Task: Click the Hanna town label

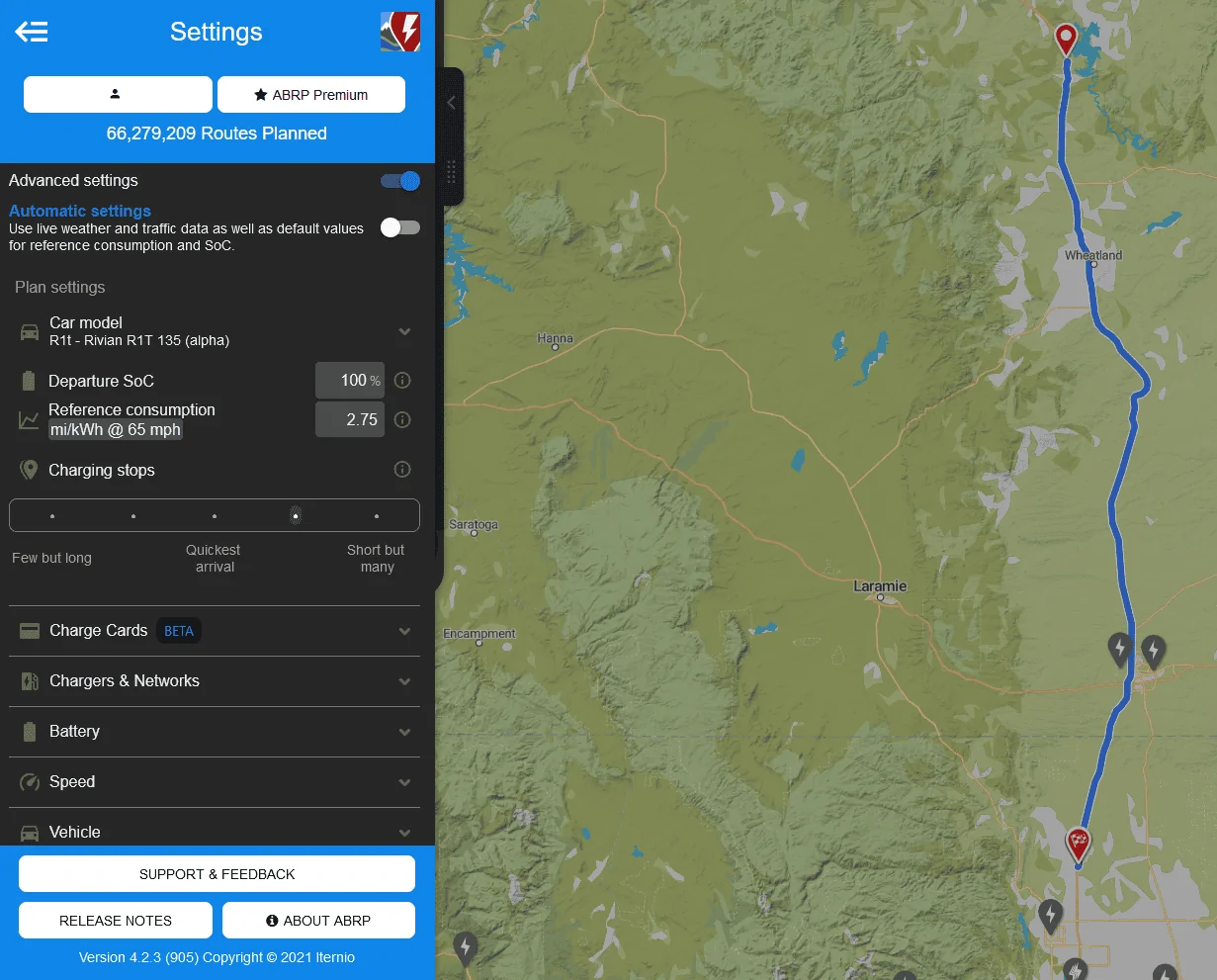Action: coord(555,338)
